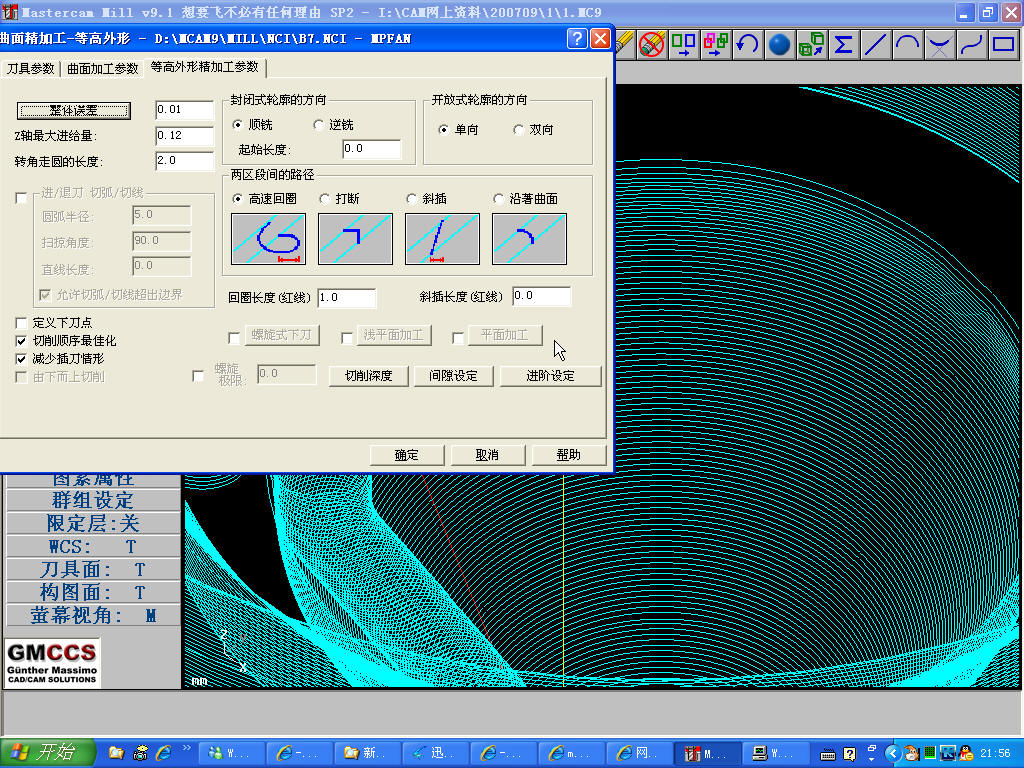1024x768 pixels.
Task: Click the 帮助 help button
Action: coord(568,455)
